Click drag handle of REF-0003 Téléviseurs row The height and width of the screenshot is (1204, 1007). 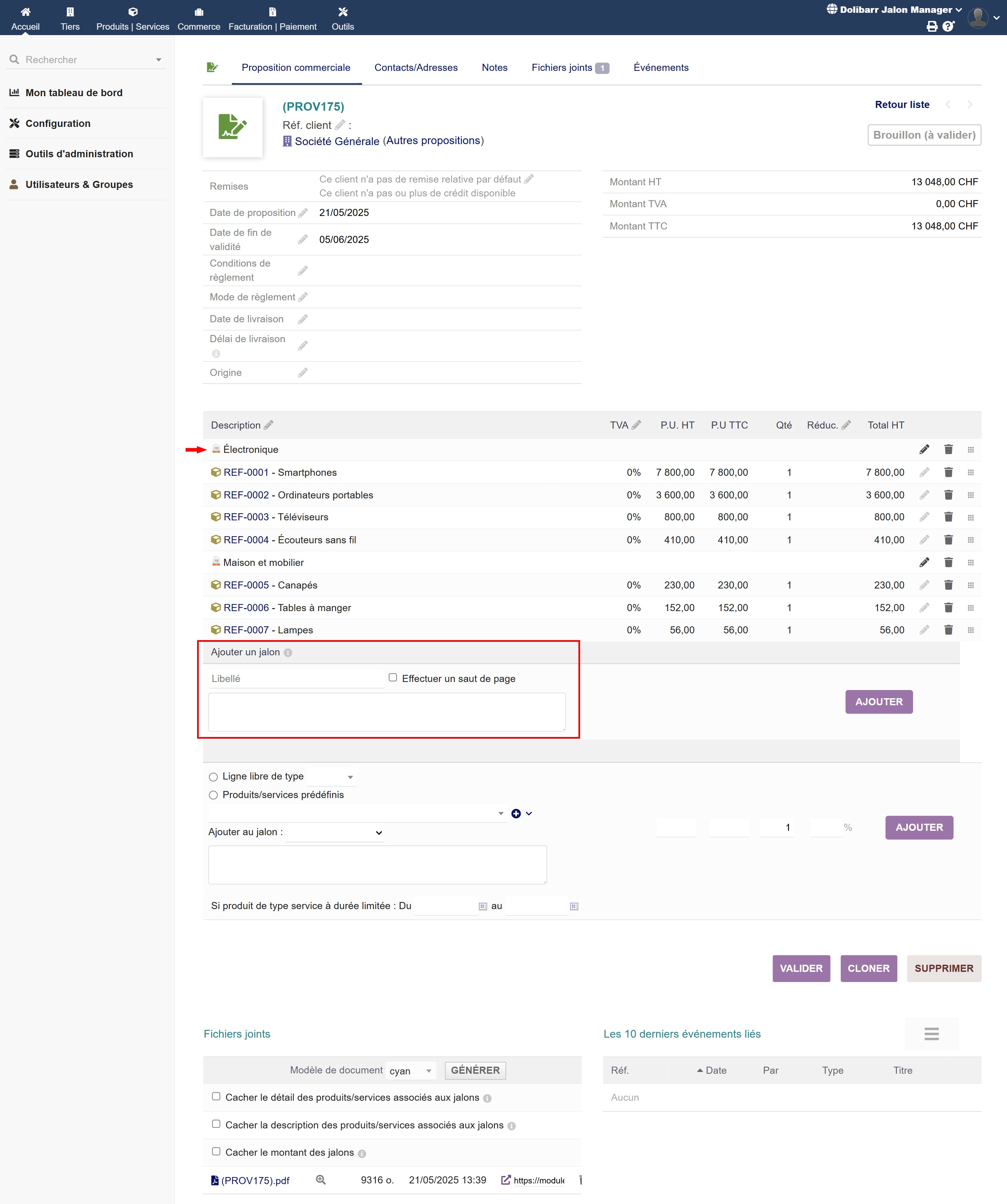point(970,518)
